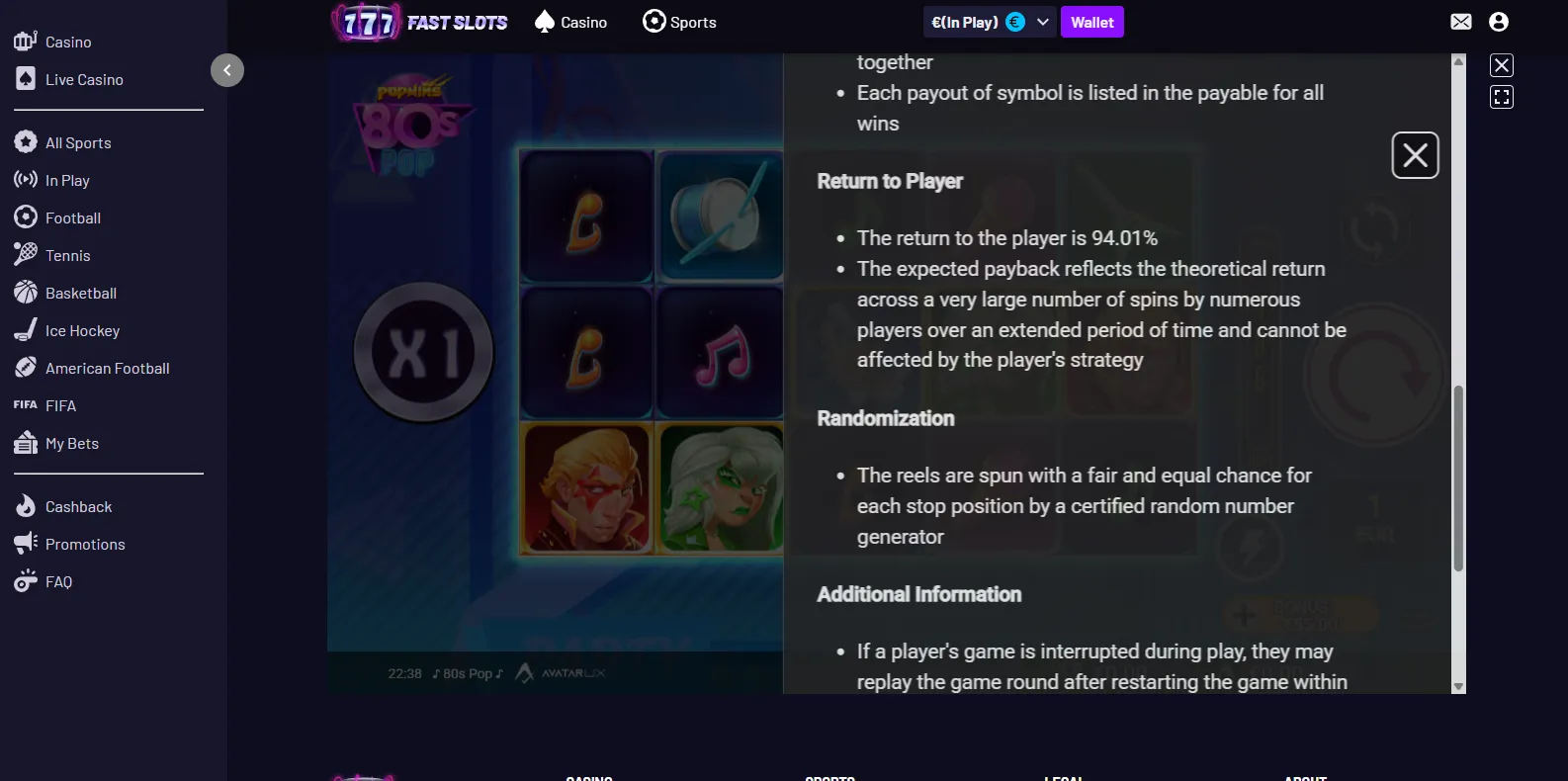1568x781 pixels.
Task: Open the user account profile icon
Action: tap(1499, 22)
